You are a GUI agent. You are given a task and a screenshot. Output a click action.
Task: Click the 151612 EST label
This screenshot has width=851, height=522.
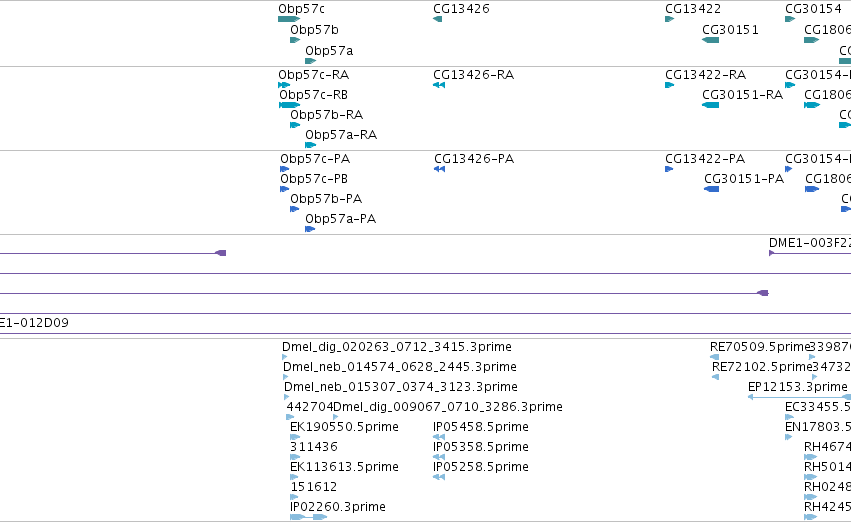(x=314, y=487)
